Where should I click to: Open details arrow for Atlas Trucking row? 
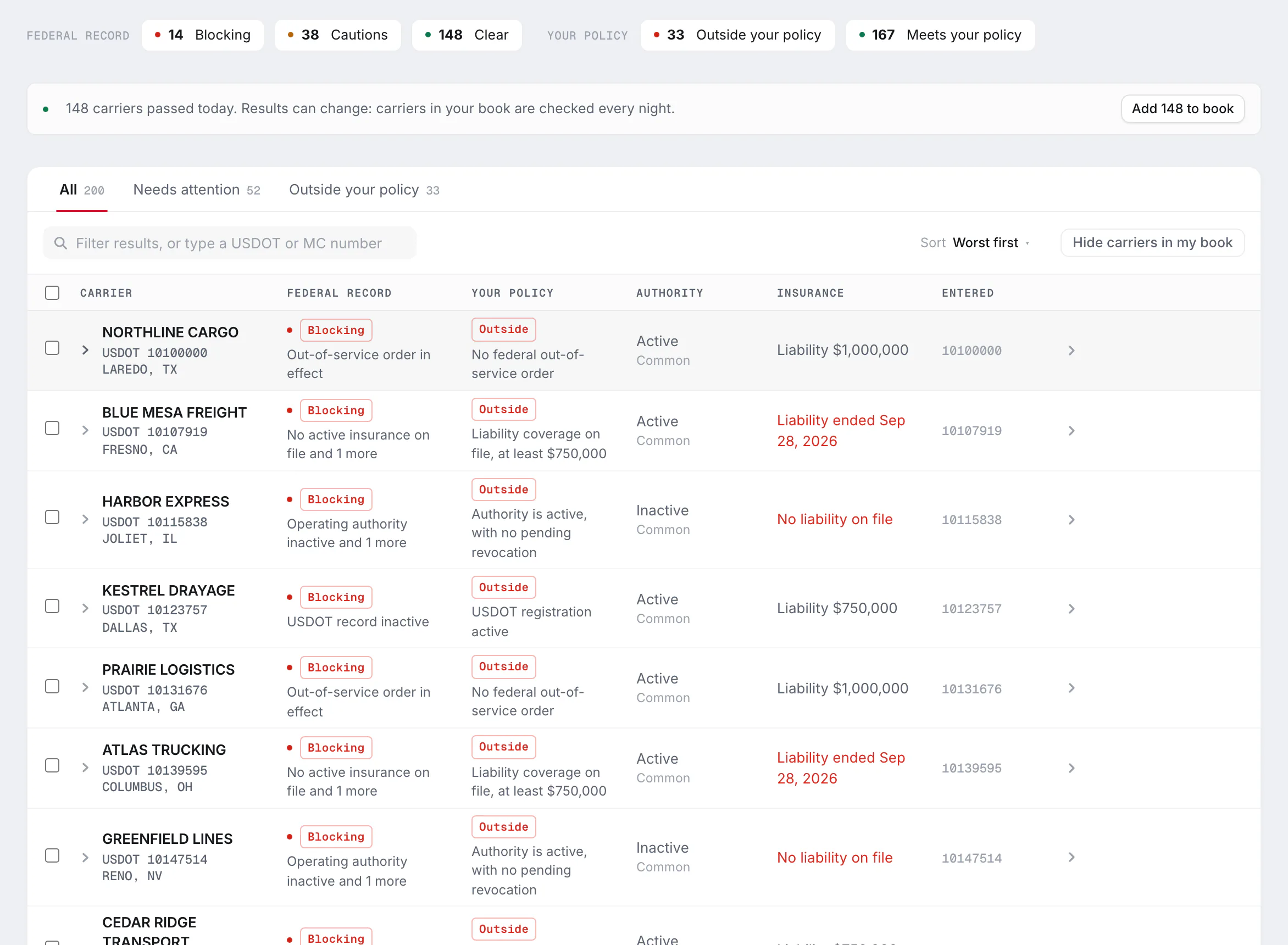1072,768
